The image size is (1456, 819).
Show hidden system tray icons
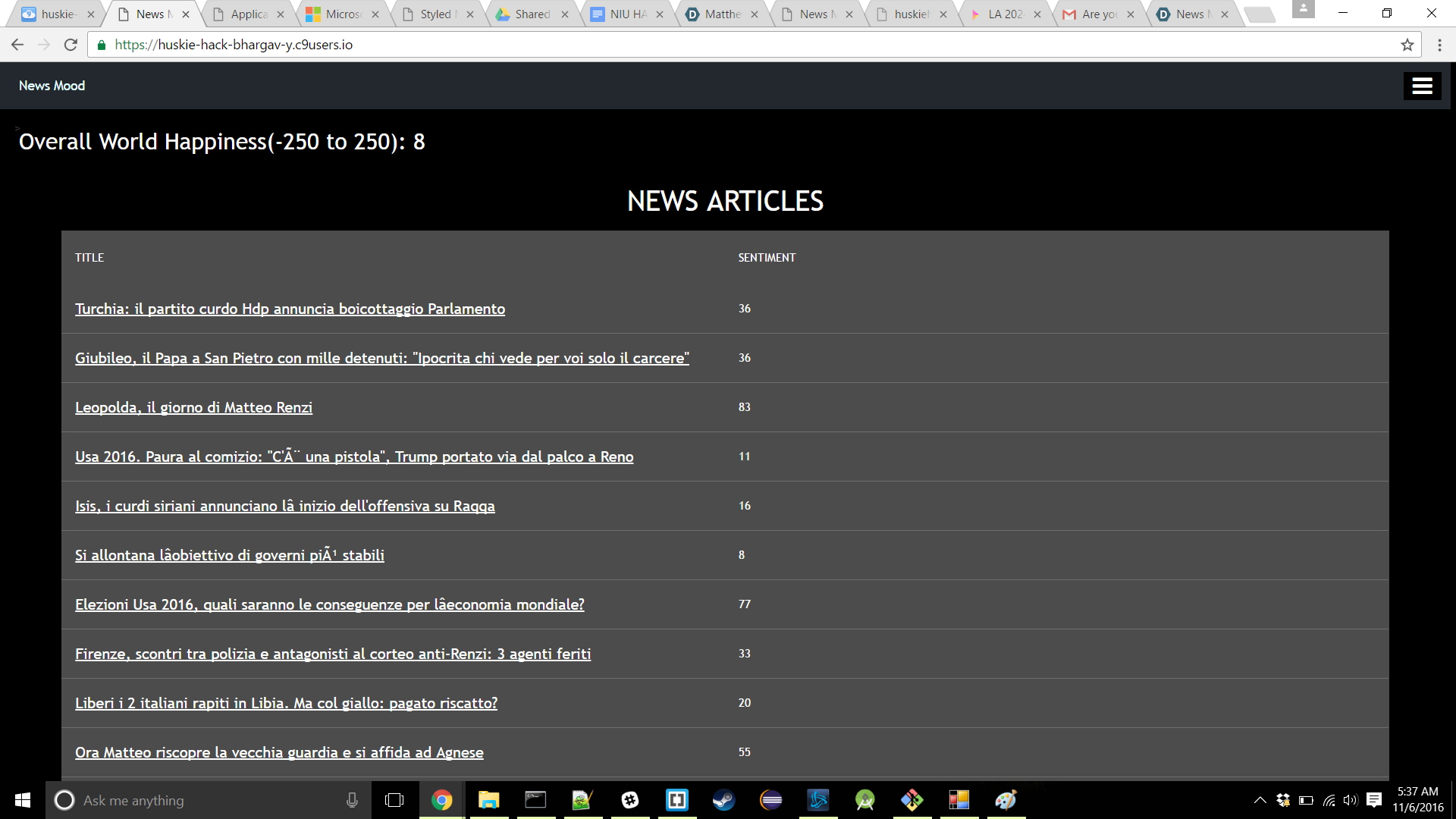1260,800
